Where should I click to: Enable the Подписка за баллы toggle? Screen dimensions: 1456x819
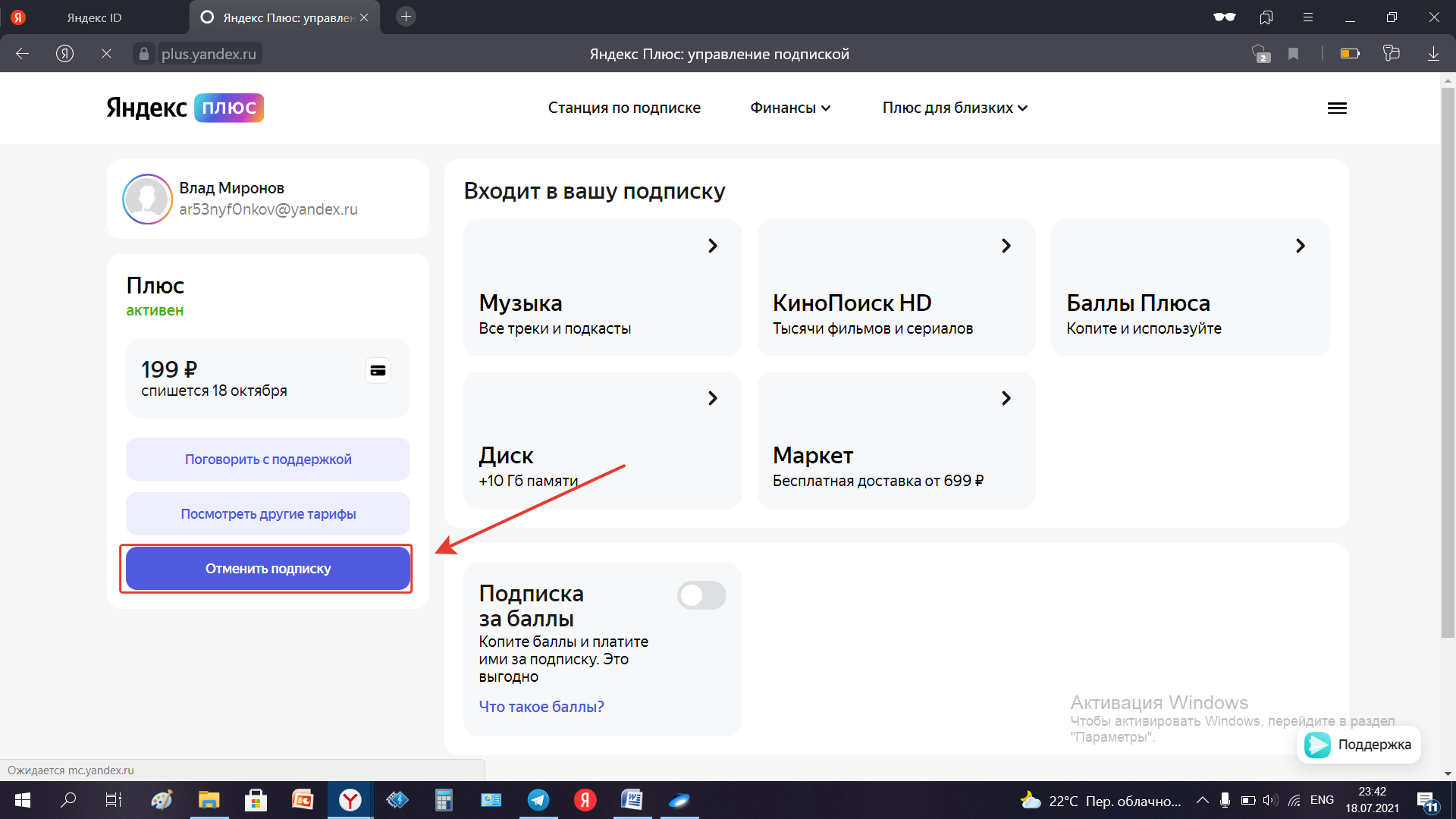701,595
